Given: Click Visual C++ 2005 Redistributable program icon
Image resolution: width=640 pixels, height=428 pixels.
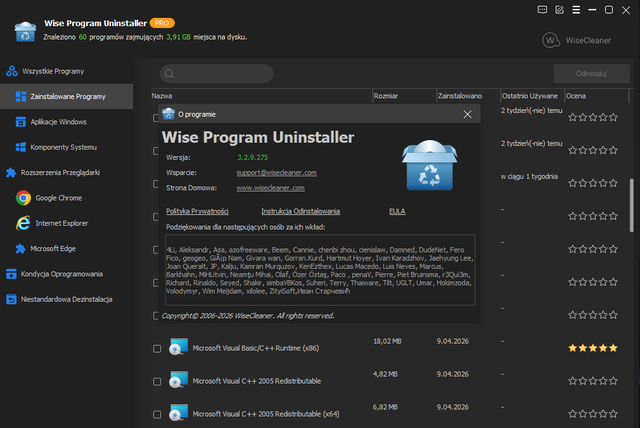Looking at the screenshot, I should (178, 379).
